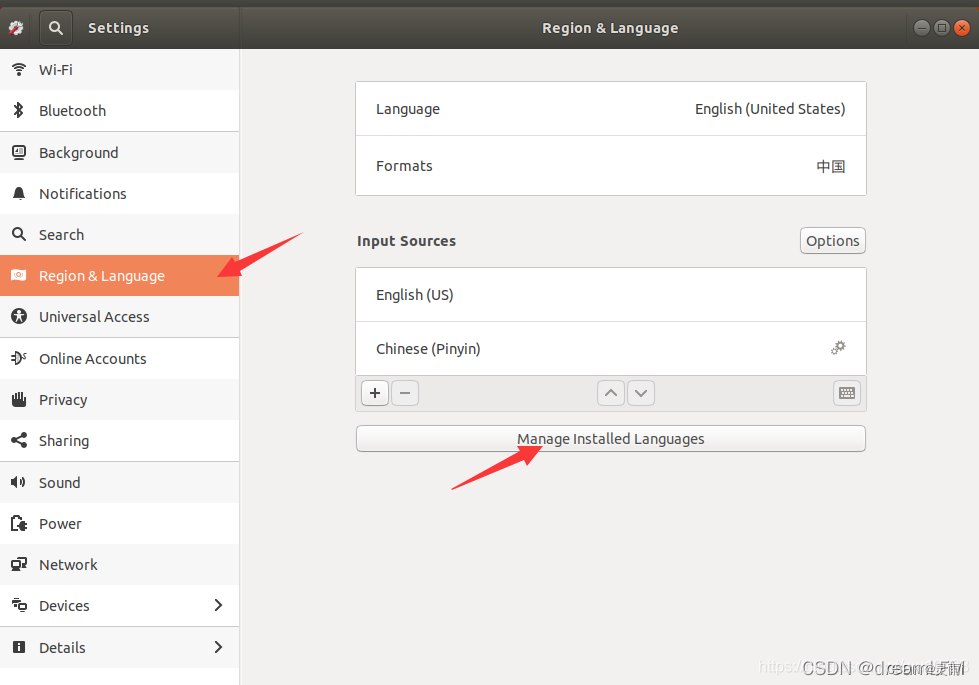Click the Sound speaker icon

coord(19,482)
